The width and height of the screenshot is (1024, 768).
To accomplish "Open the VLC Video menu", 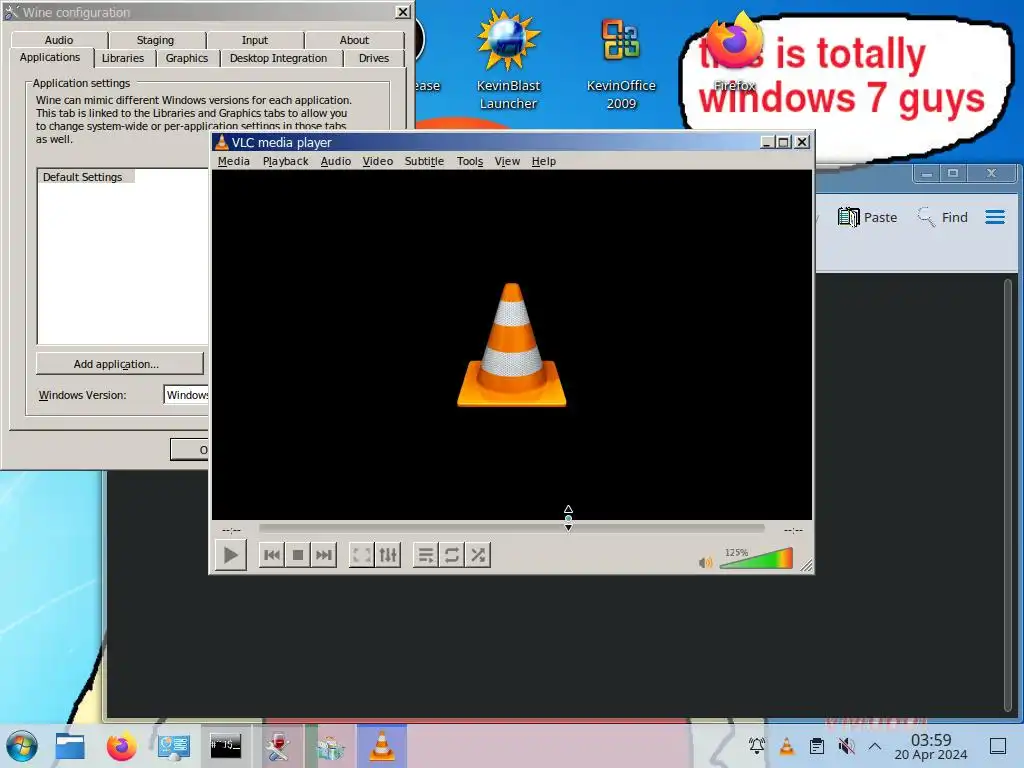I will tap(377, 161).
